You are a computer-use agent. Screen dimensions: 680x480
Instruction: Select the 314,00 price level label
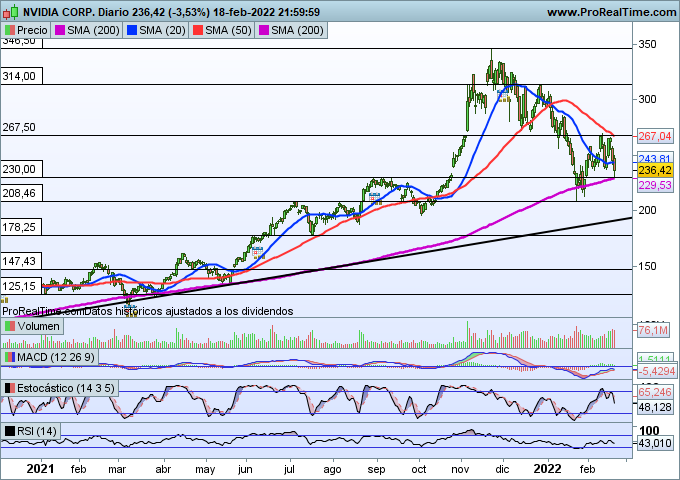(x=21, y=76)
